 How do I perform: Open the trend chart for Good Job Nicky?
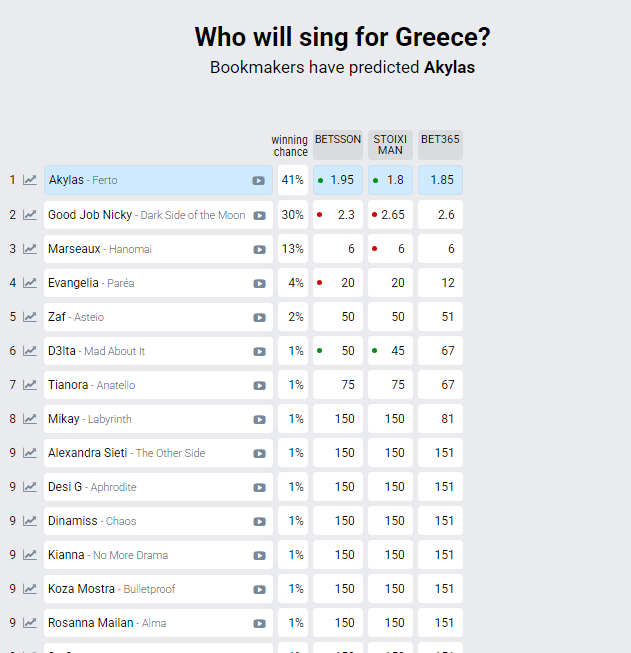[30, 215]
